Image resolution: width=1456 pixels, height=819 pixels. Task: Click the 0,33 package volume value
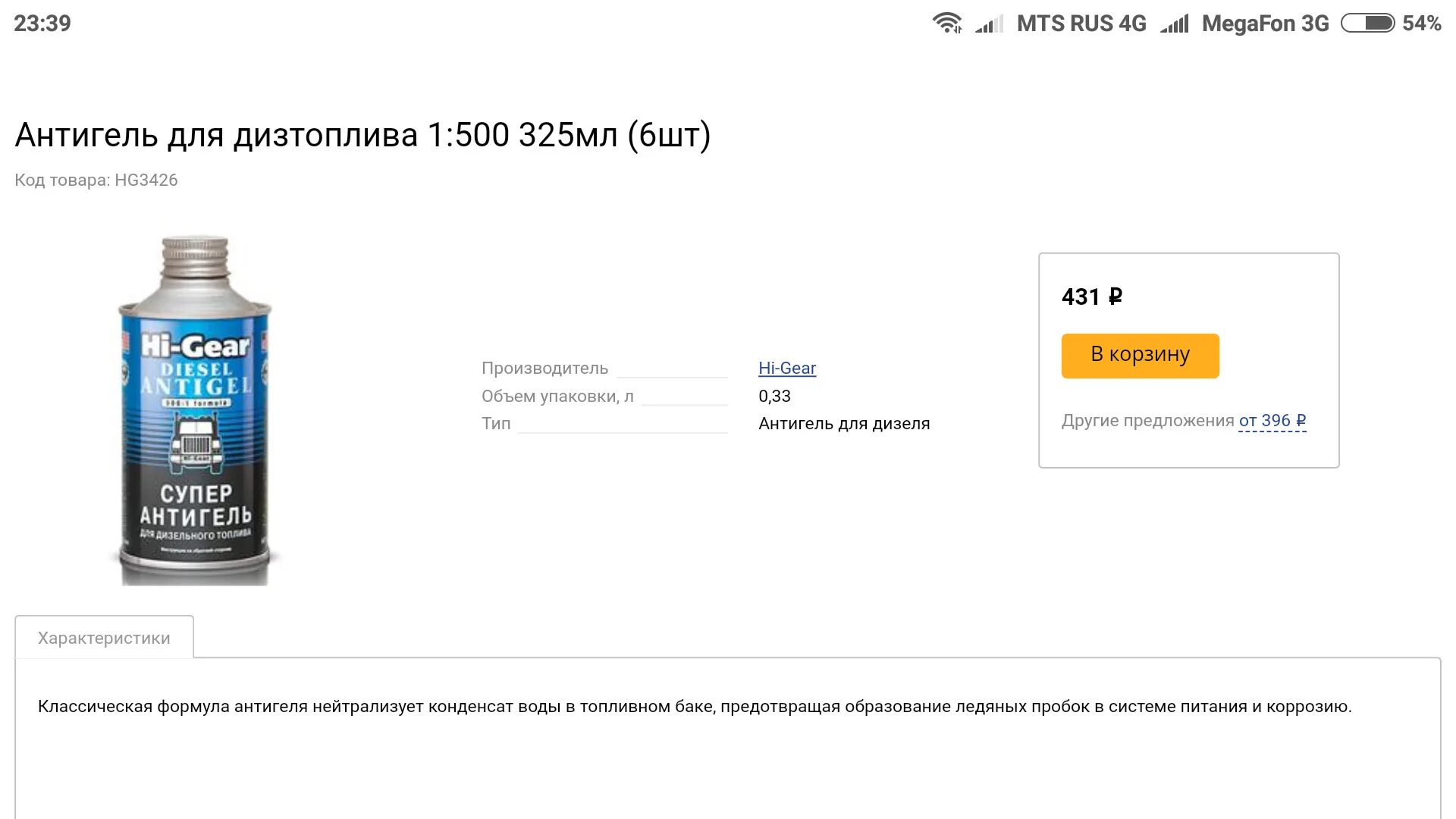click(x=774, y=397)
